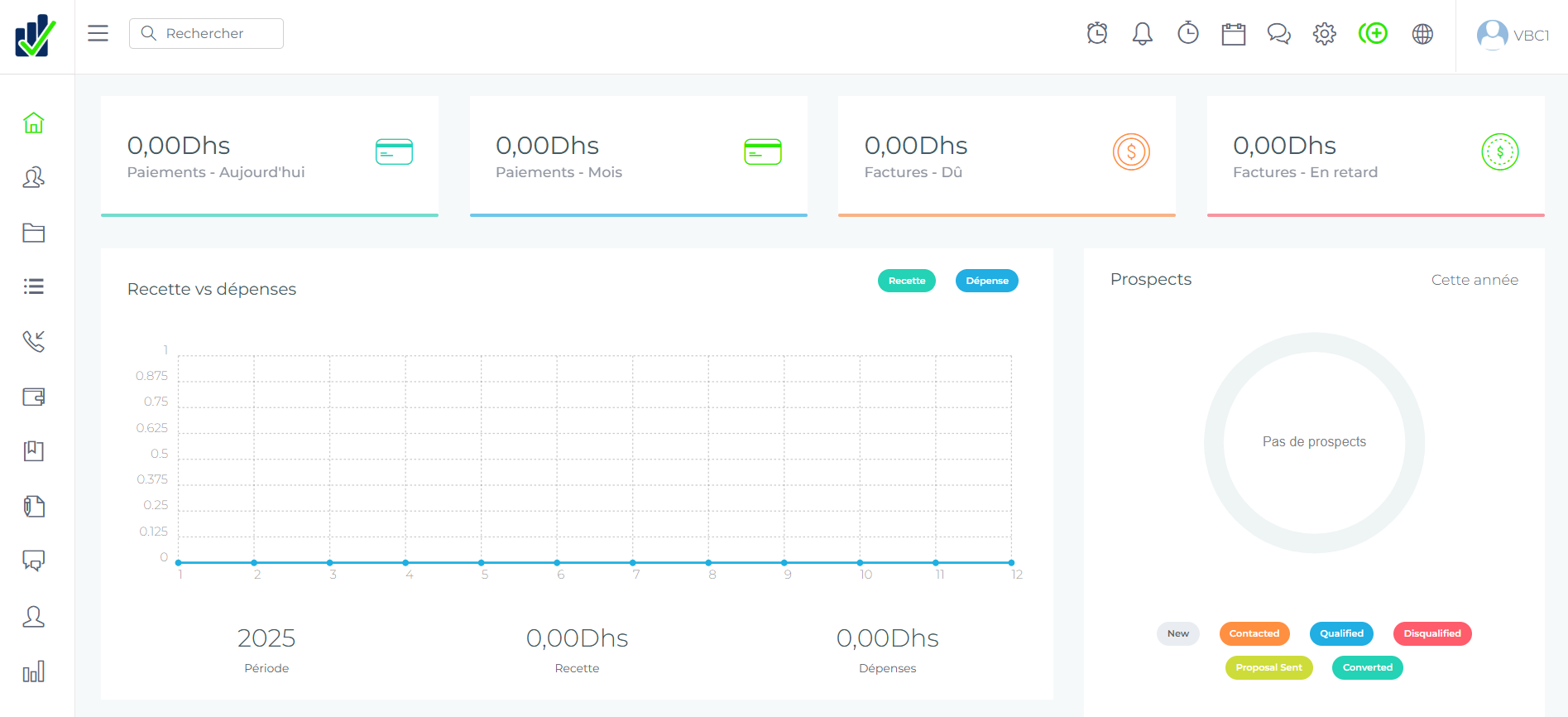Expand the VBC1 user profile menu
Screen dimensions: 1568x717
(1513, 35)
